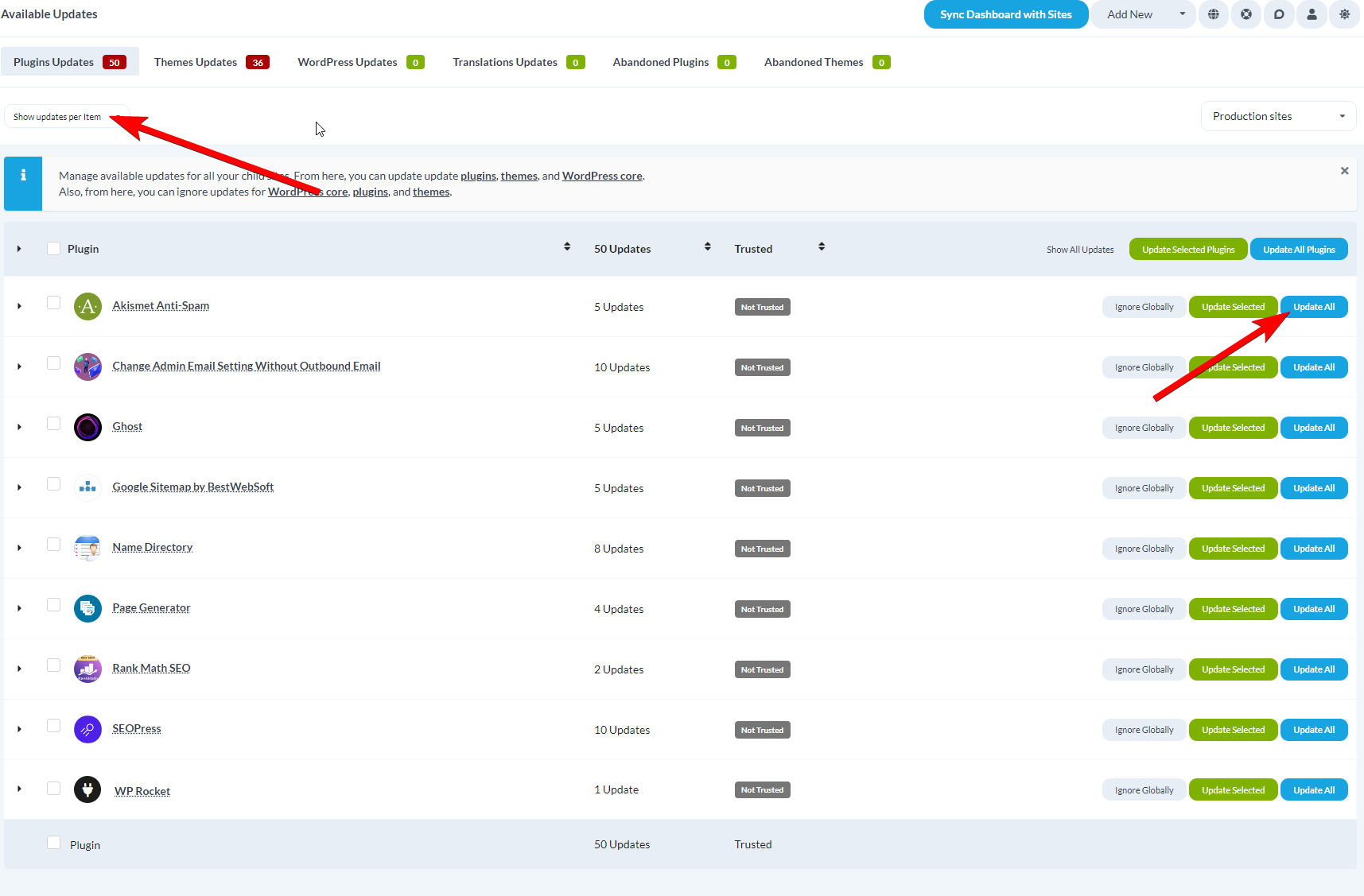Click the info icon on the notice banner
This screenshot has width=1364, height=896.
click(x=22, y=173)
